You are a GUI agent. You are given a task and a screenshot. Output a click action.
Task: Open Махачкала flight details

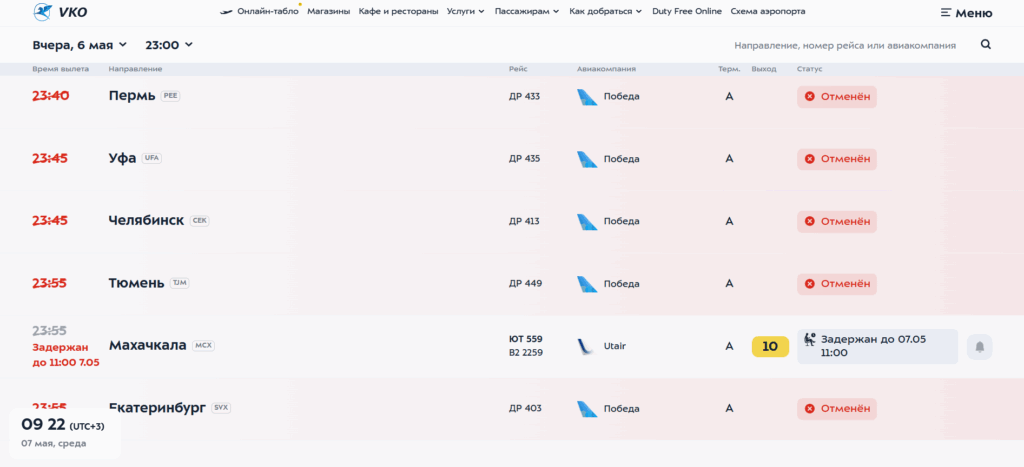click(x=148, y=346)
